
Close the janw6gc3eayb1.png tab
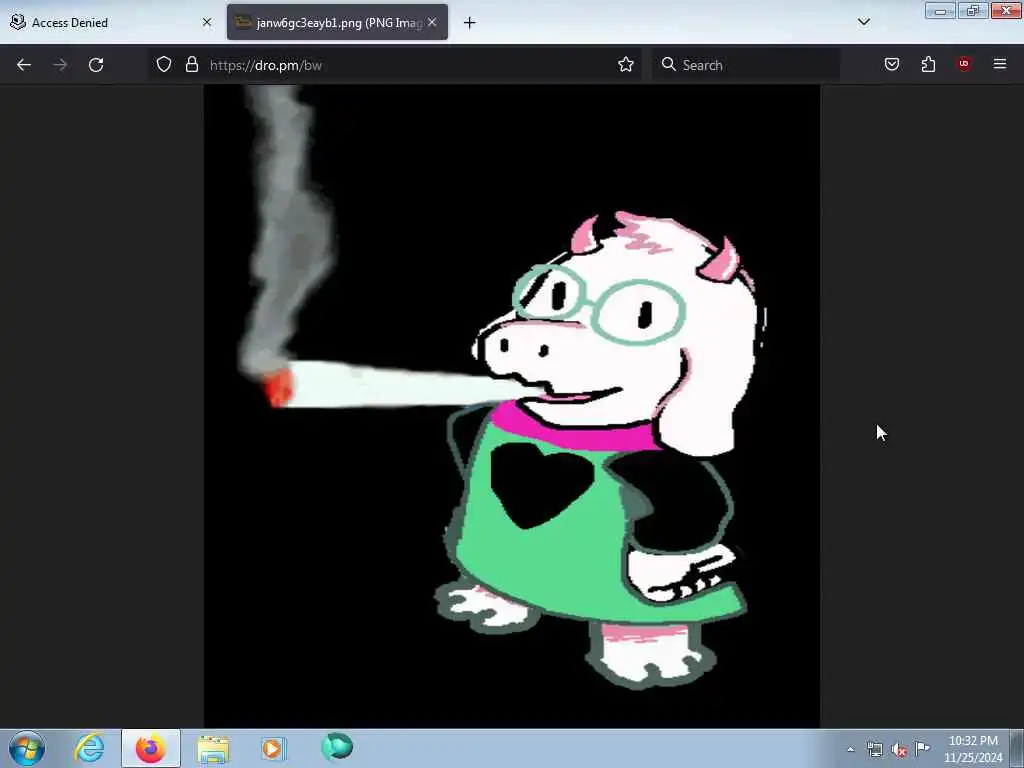tap(432, 22)
